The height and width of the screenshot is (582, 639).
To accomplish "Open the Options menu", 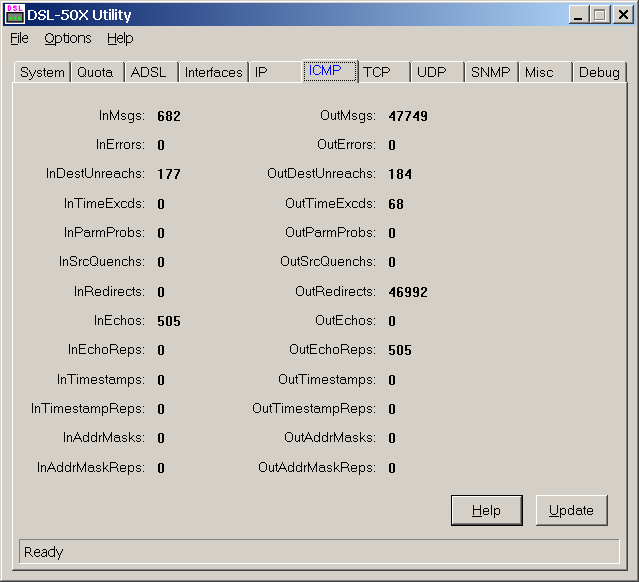I will coord(68,38).
